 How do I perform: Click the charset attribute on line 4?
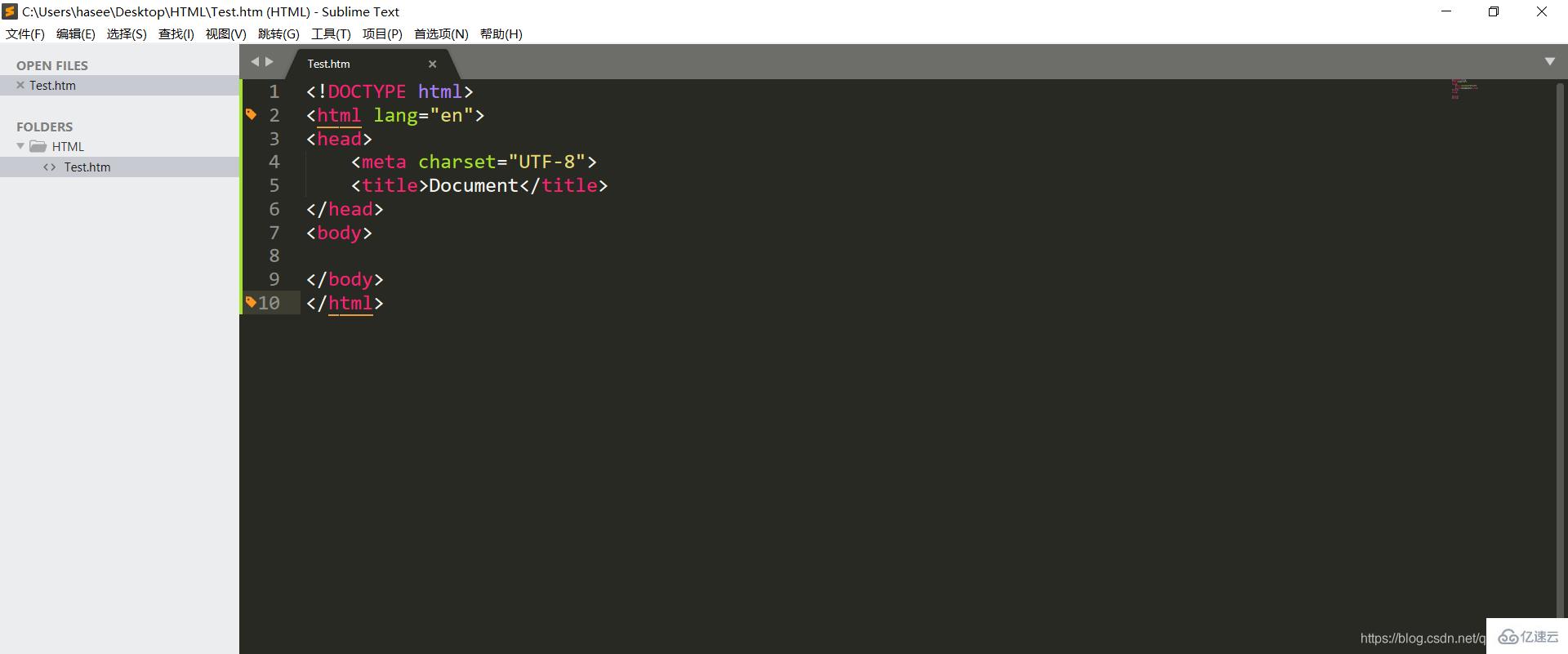tap(457, 162)
